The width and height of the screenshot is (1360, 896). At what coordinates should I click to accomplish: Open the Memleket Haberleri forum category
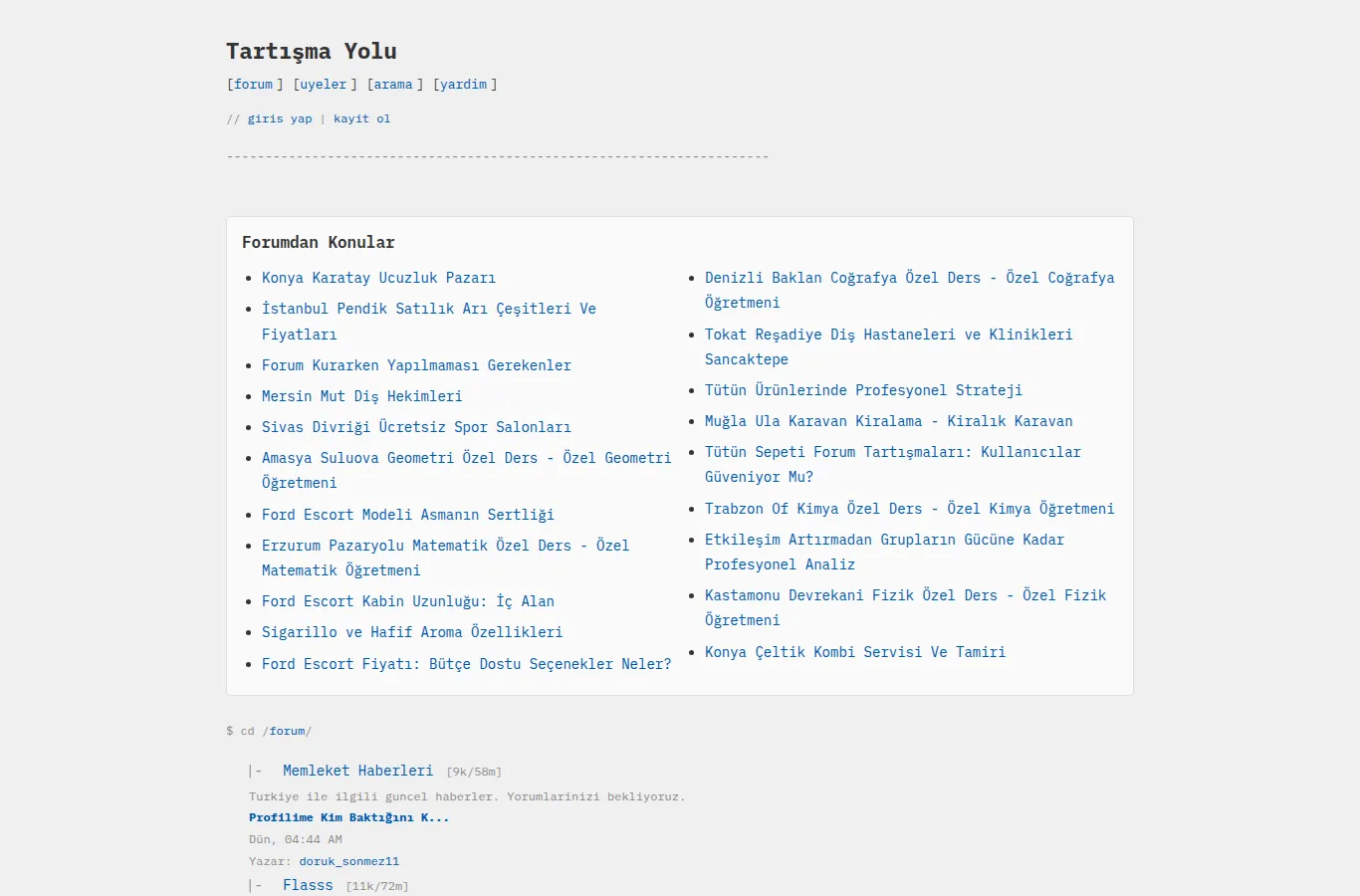click(357, 771)
